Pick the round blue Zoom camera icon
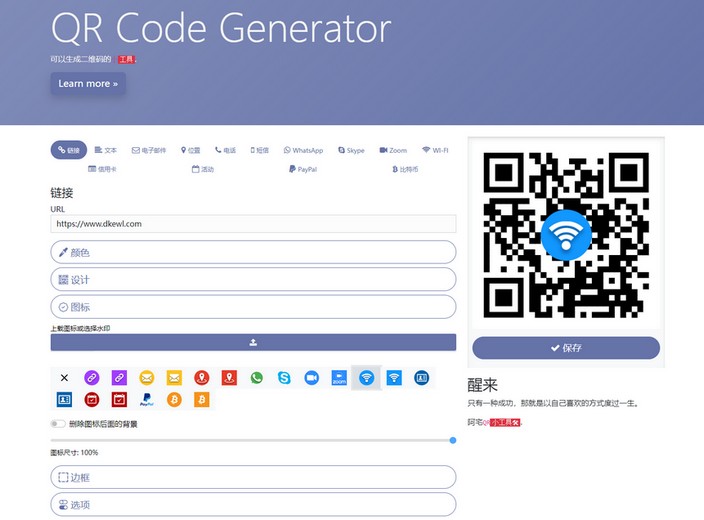This screenshot has width=704, height=520. click(x=312, y=378)
